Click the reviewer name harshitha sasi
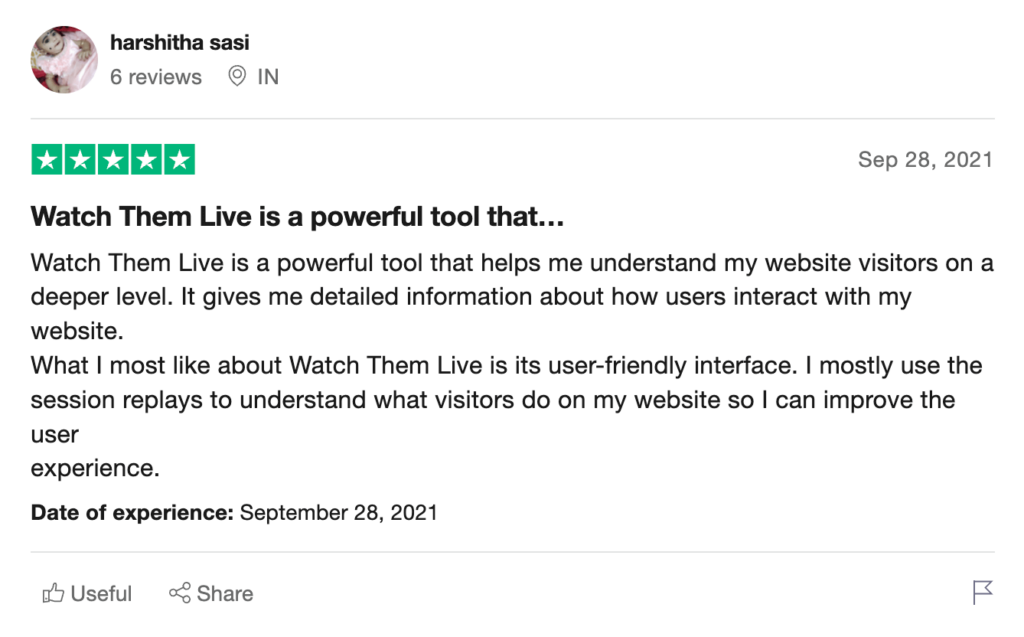Screen dimensions: 1024x637 180,42
